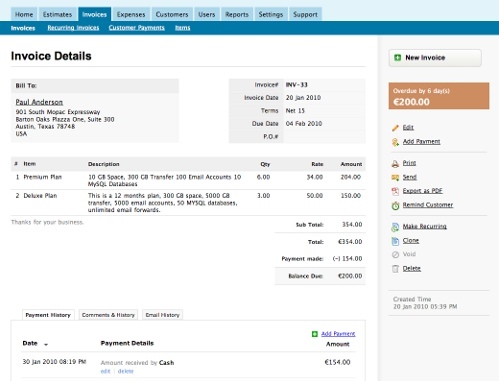Click Add Payment link in Payment History
This screenshot has width=499, height=381.
pyautogui.click(x=338, y=334)
